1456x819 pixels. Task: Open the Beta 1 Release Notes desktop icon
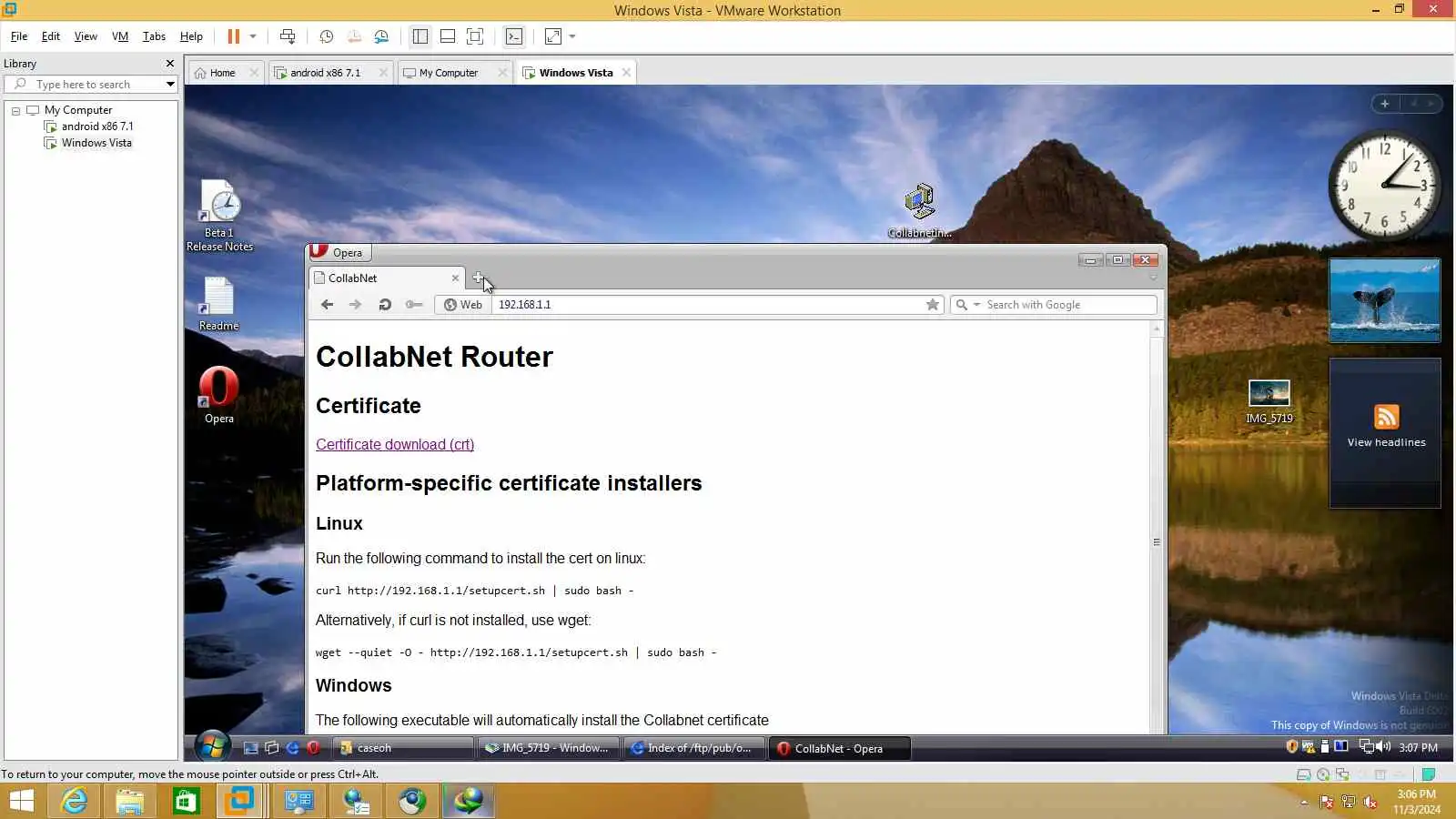coord(219,216)
